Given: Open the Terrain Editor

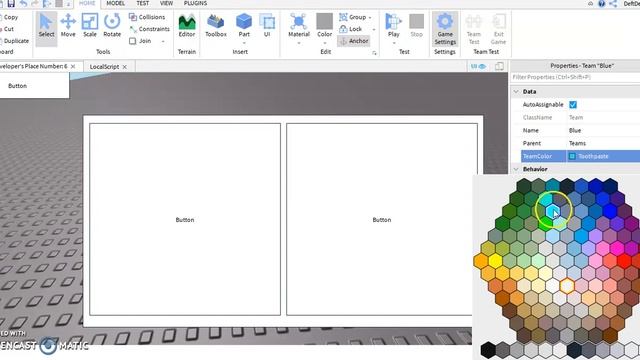Looking at the screenshot, I should pos(187,26).
